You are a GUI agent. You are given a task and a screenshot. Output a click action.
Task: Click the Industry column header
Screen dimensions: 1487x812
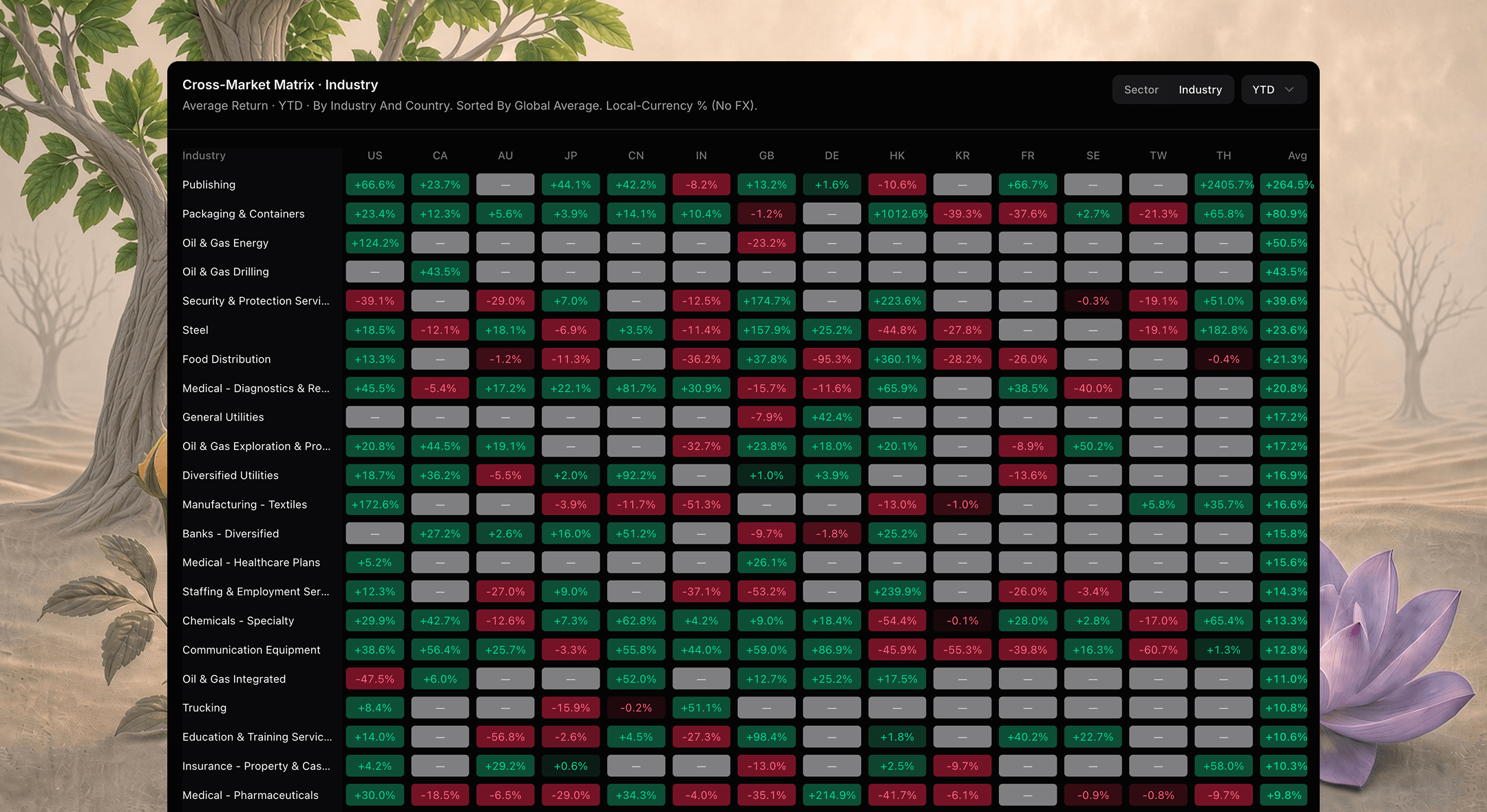(x=204, y=156)
